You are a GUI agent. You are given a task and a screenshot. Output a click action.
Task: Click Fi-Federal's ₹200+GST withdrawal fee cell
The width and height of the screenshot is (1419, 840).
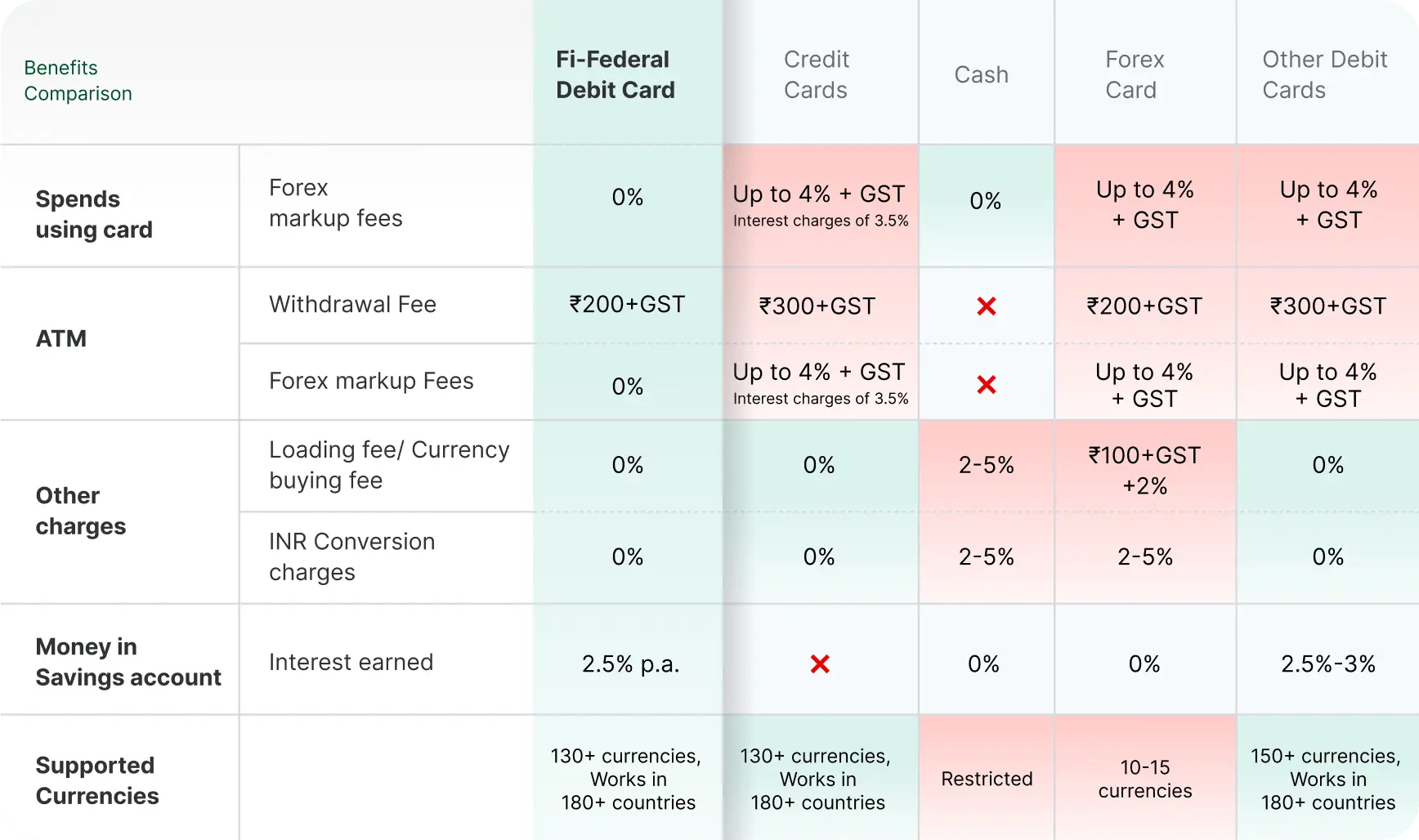[x=627, y=305]
